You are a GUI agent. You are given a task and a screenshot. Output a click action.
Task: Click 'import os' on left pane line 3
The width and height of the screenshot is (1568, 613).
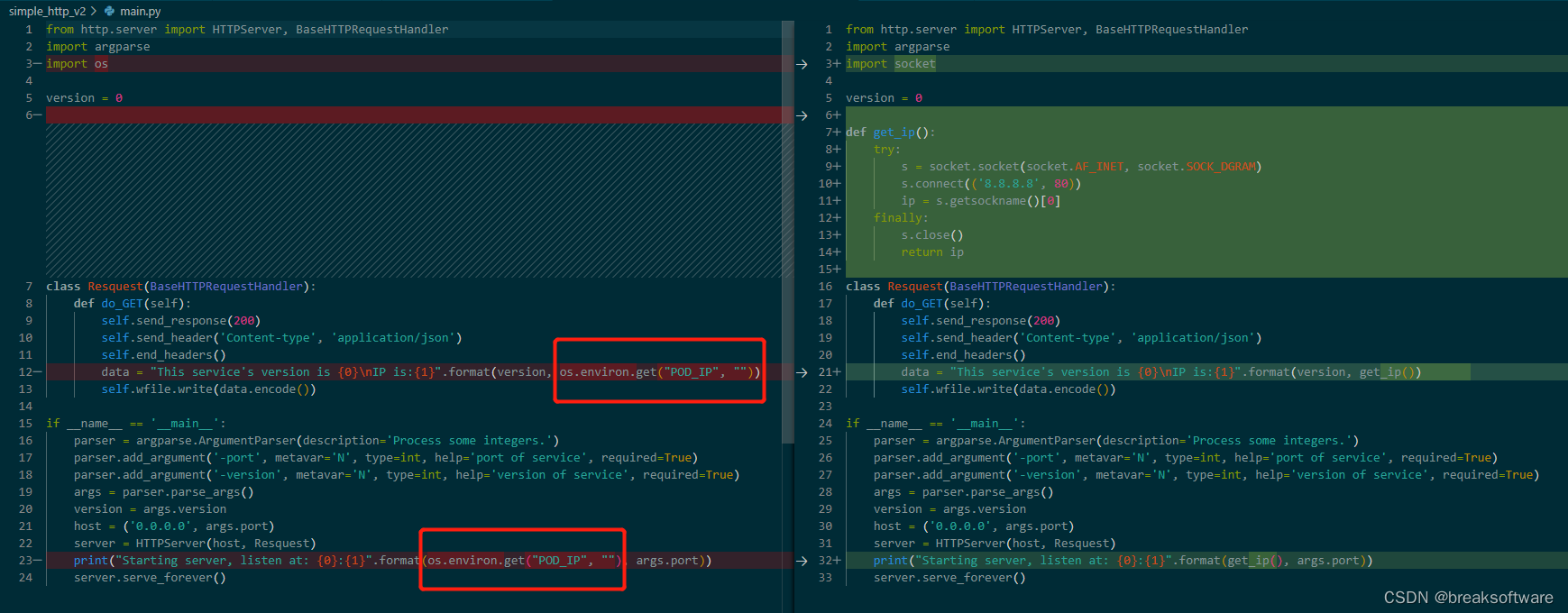click(77, 64)
